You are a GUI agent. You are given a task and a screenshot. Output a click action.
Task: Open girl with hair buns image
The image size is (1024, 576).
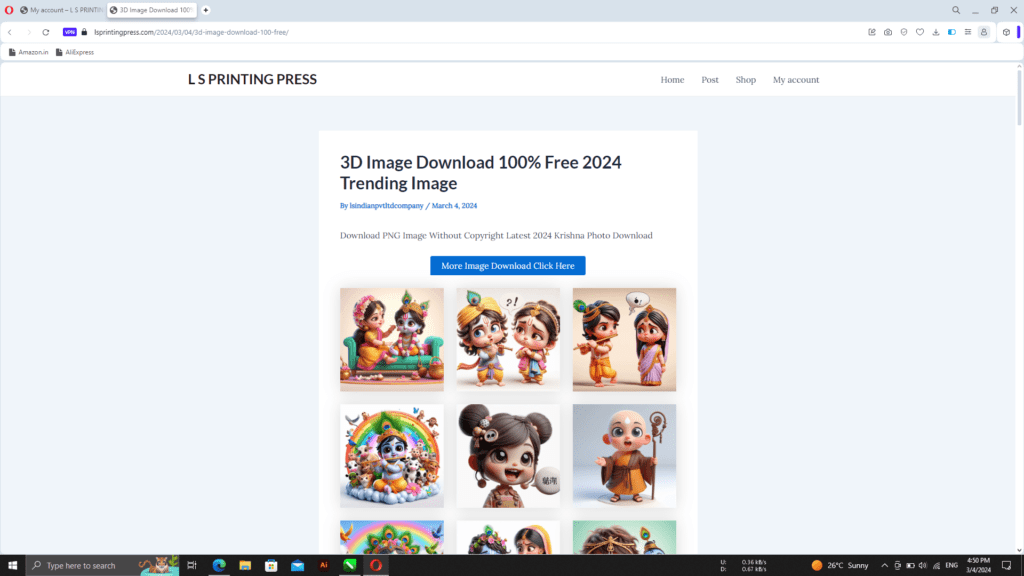[x=508, y=456]
